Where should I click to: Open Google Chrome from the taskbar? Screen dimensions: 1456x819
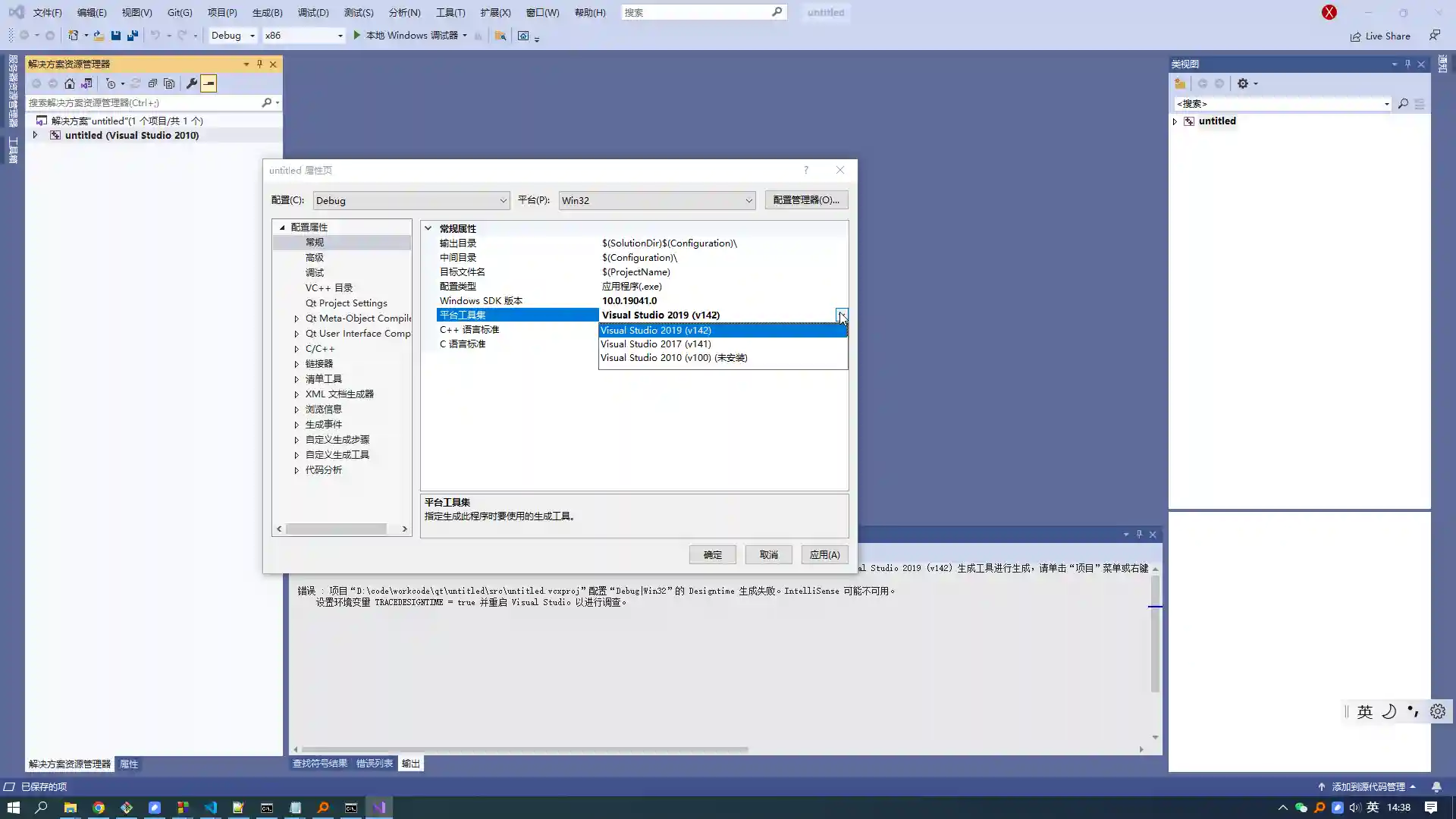click(99, 808)
